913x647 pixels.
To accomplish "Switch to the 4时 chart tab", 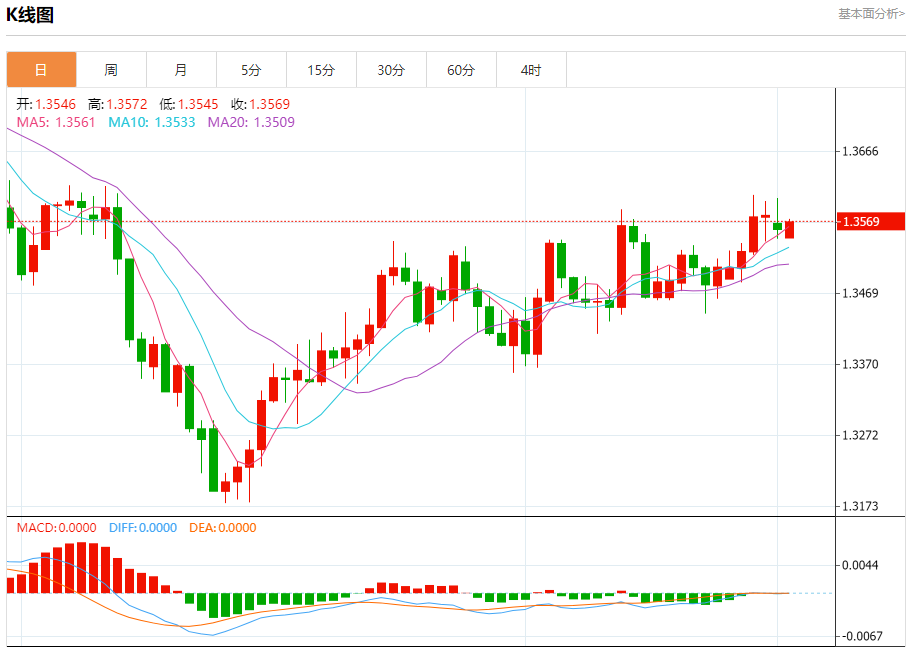I will point(531,70).
